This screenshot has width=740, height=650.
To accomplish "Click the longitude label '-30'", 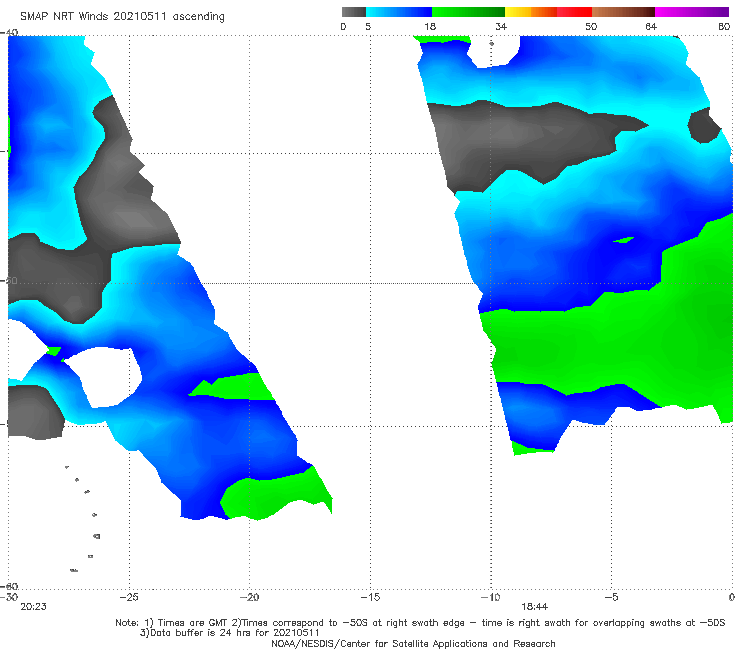I will [9, 597].
